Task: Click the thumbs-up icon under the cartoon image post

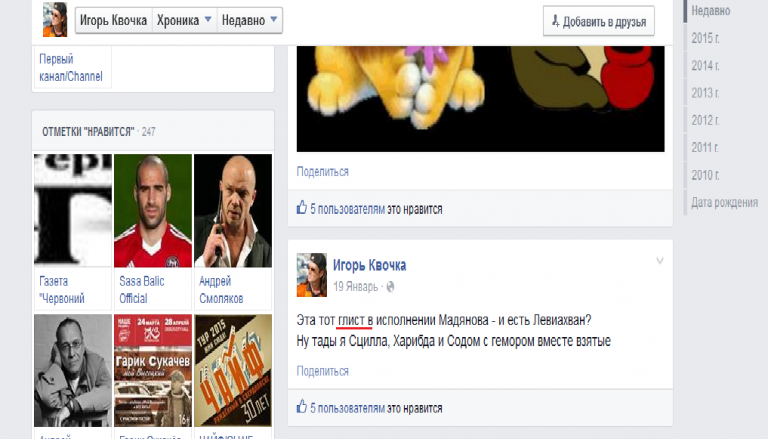Action: (x=302, y=208)
